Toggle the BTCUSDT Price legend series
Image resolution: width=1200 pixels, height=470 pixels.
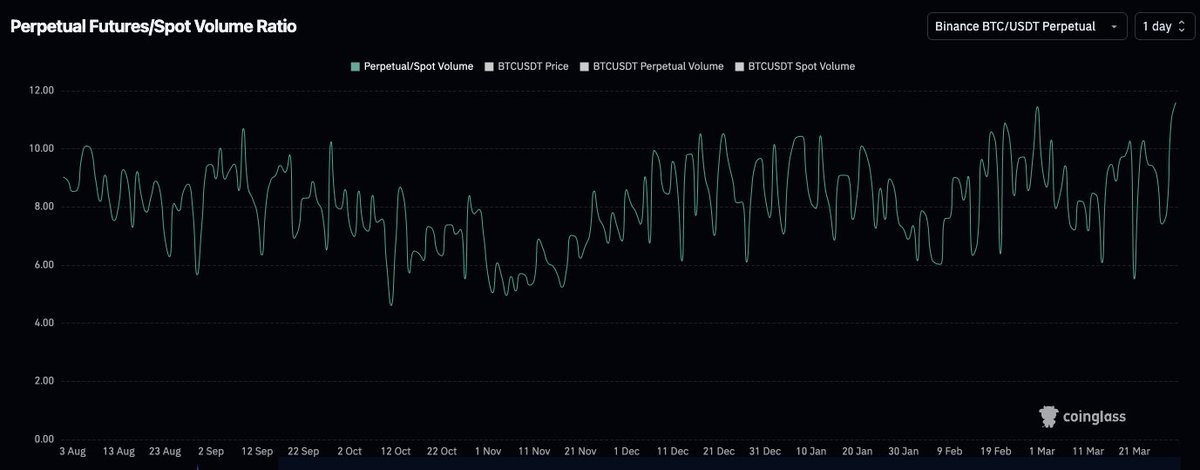coord(526,66)
